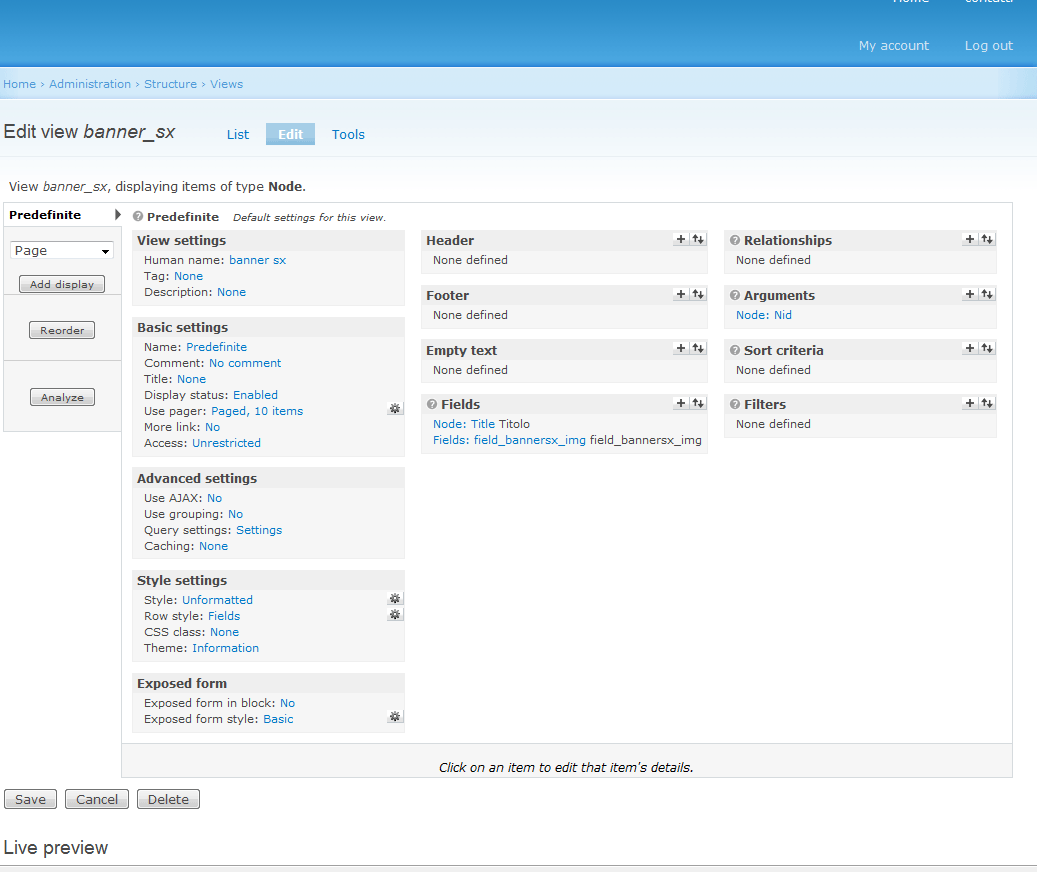Add a new field to Fields

point(681,403)
